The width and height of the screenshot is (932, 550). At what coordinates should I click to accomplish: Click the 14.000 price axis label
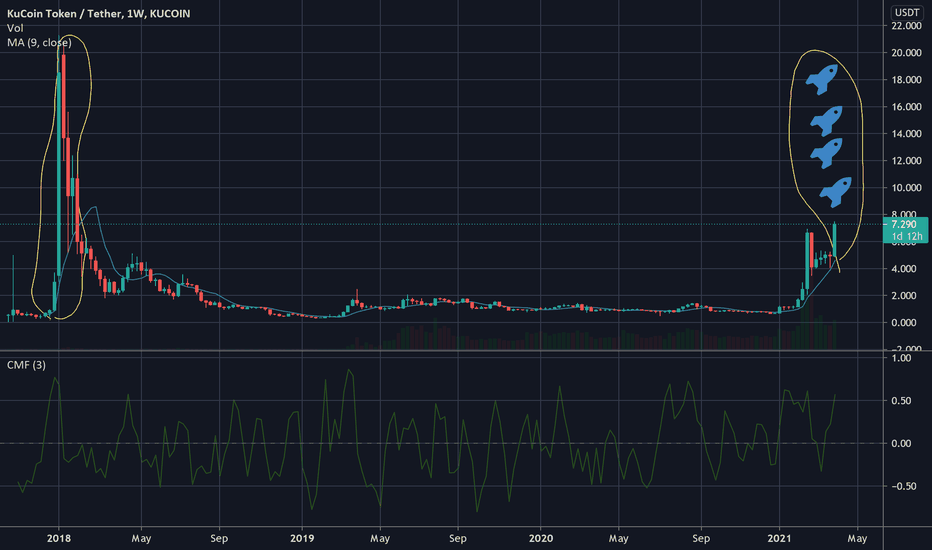906,134
